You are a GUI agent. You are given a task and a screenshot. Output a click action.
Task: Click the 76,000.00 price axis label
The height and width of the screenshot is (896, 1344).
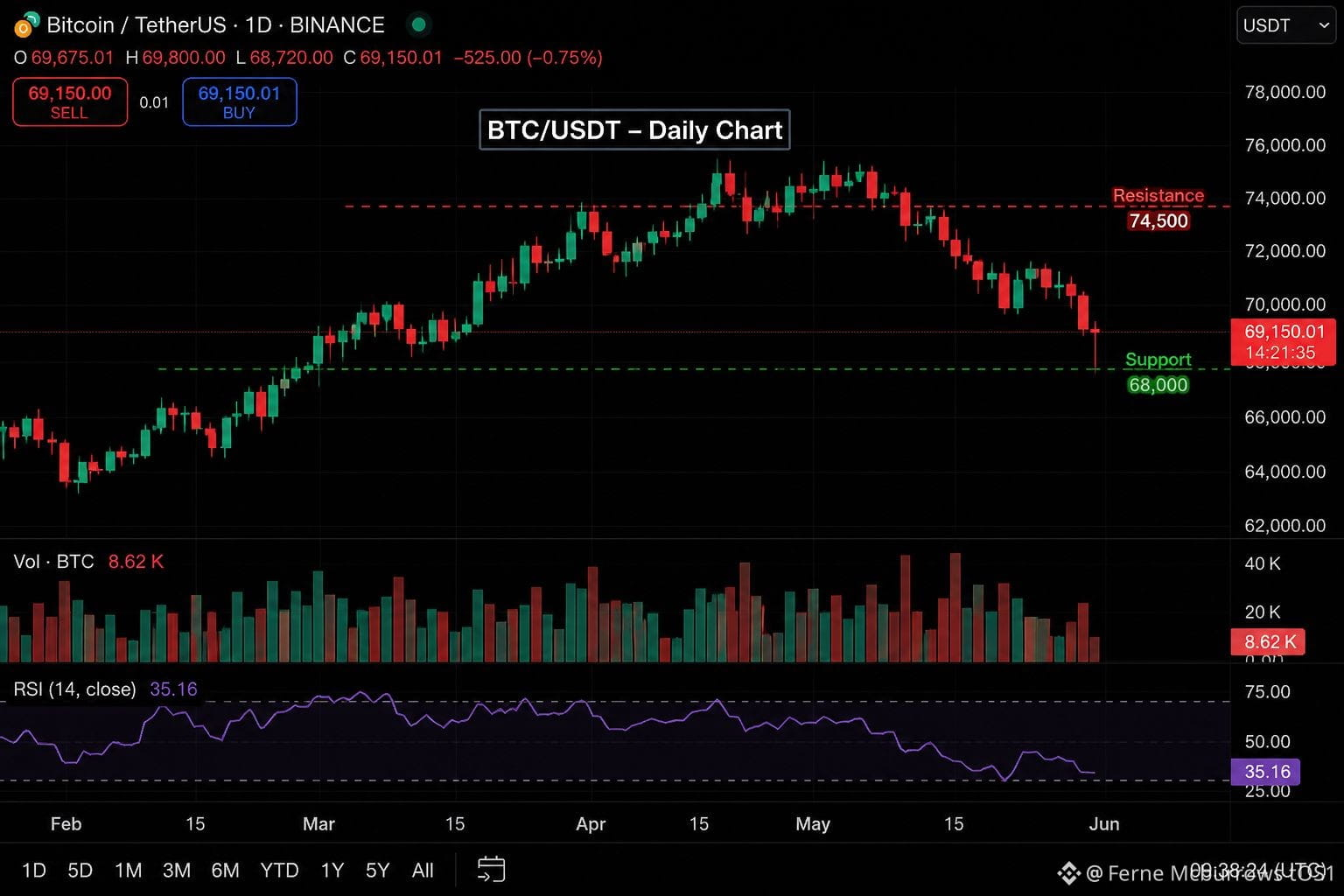click(x=1284, y=145)
